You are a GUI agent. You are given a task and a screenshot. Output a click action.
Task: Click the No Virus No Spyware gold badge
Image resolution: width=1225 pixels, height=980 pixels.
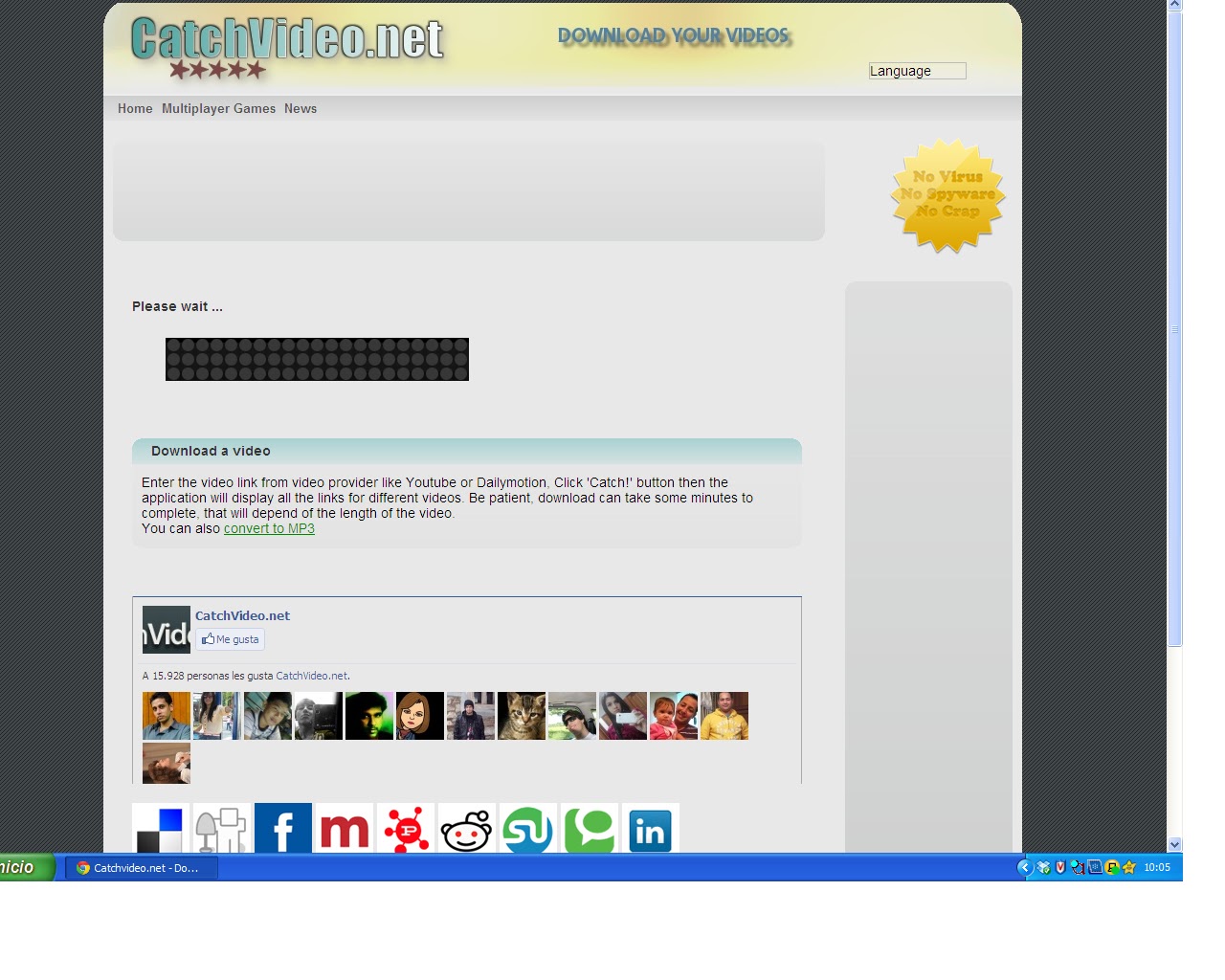pos(947,195)
